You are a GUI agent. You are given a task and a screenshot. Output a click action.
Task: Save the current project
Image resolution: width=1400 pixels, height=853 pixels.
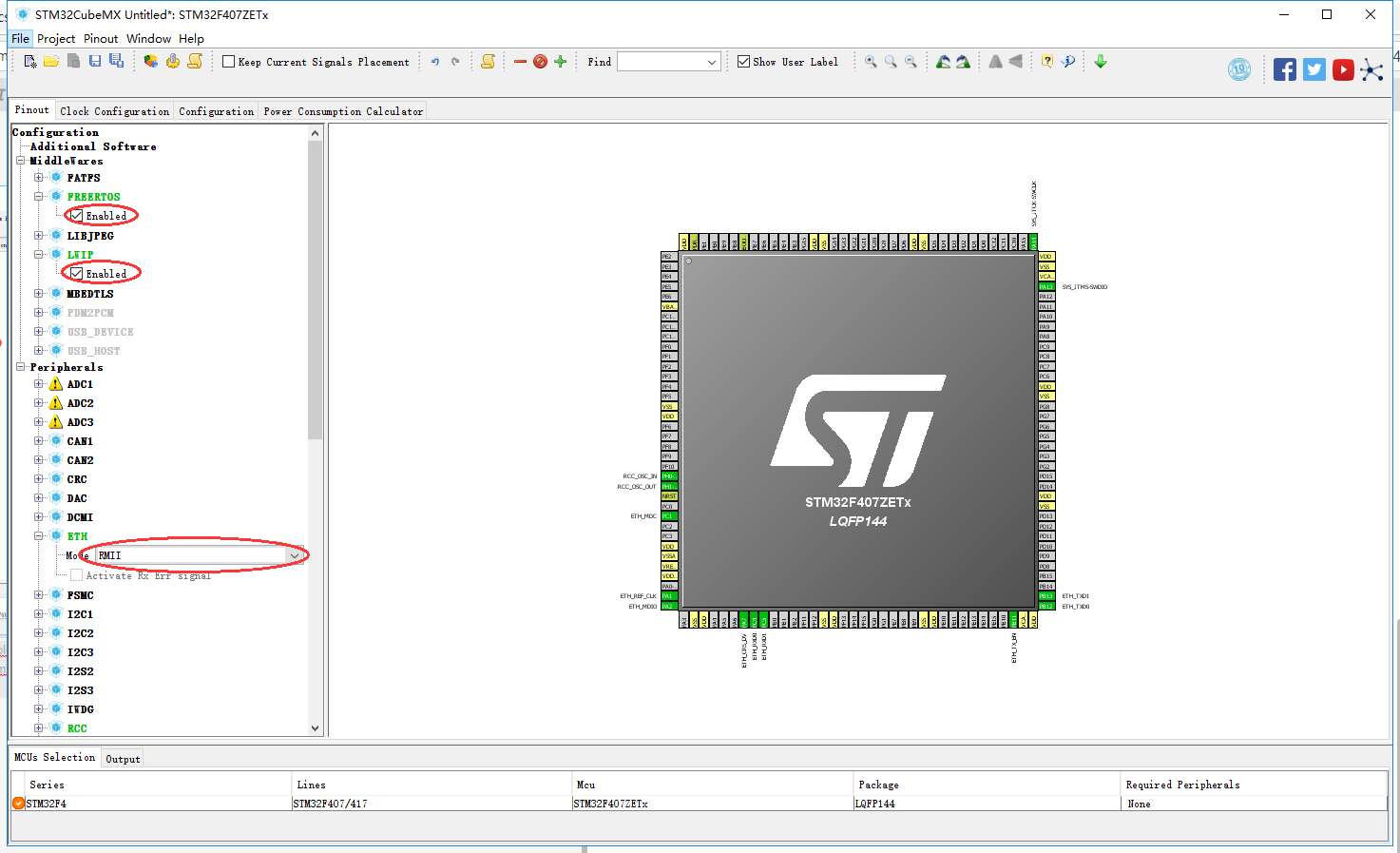pyautogui.click(x=94, y=61)
